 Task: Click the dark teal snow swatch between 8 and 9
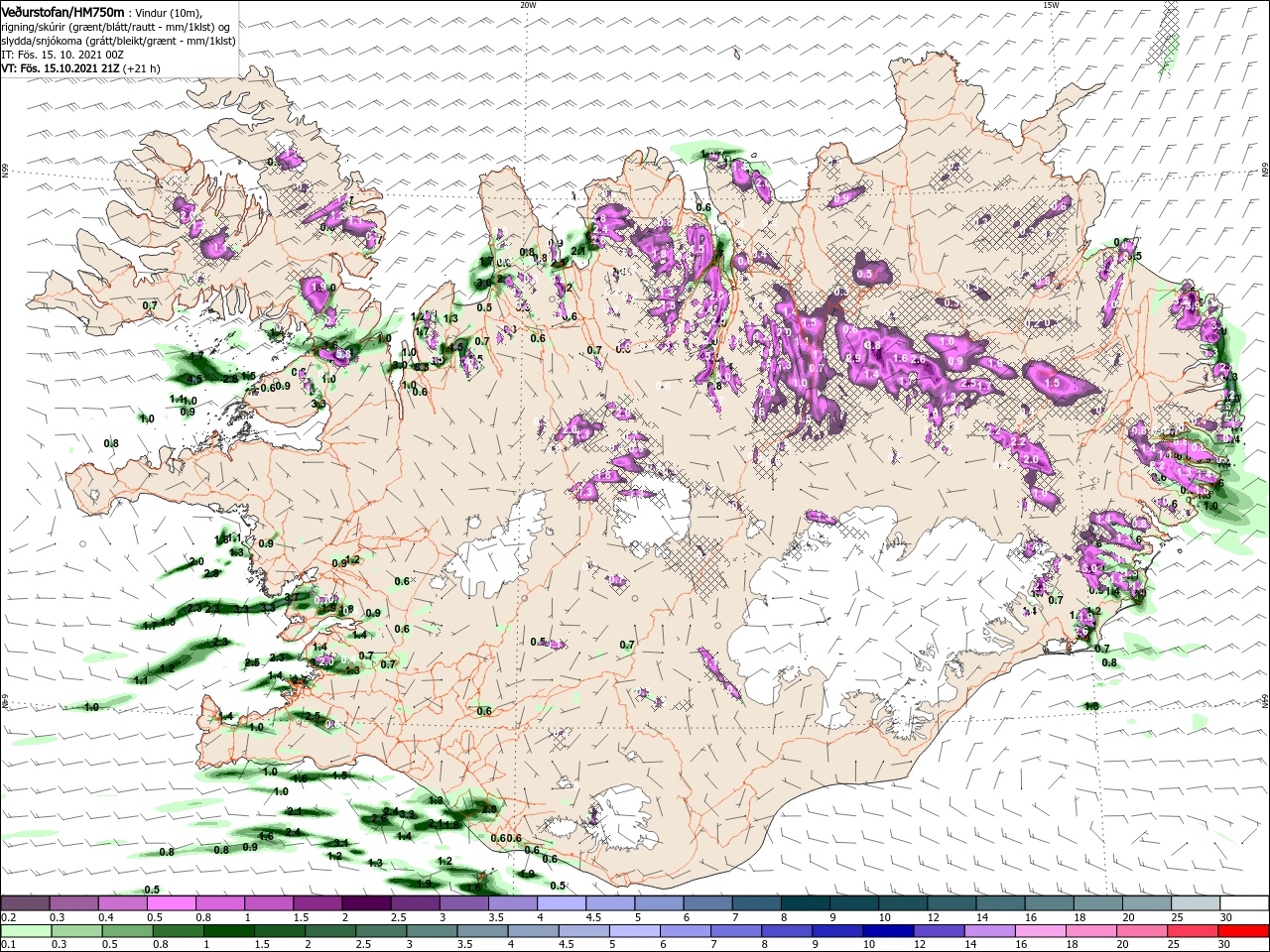(x=806, y=903)
